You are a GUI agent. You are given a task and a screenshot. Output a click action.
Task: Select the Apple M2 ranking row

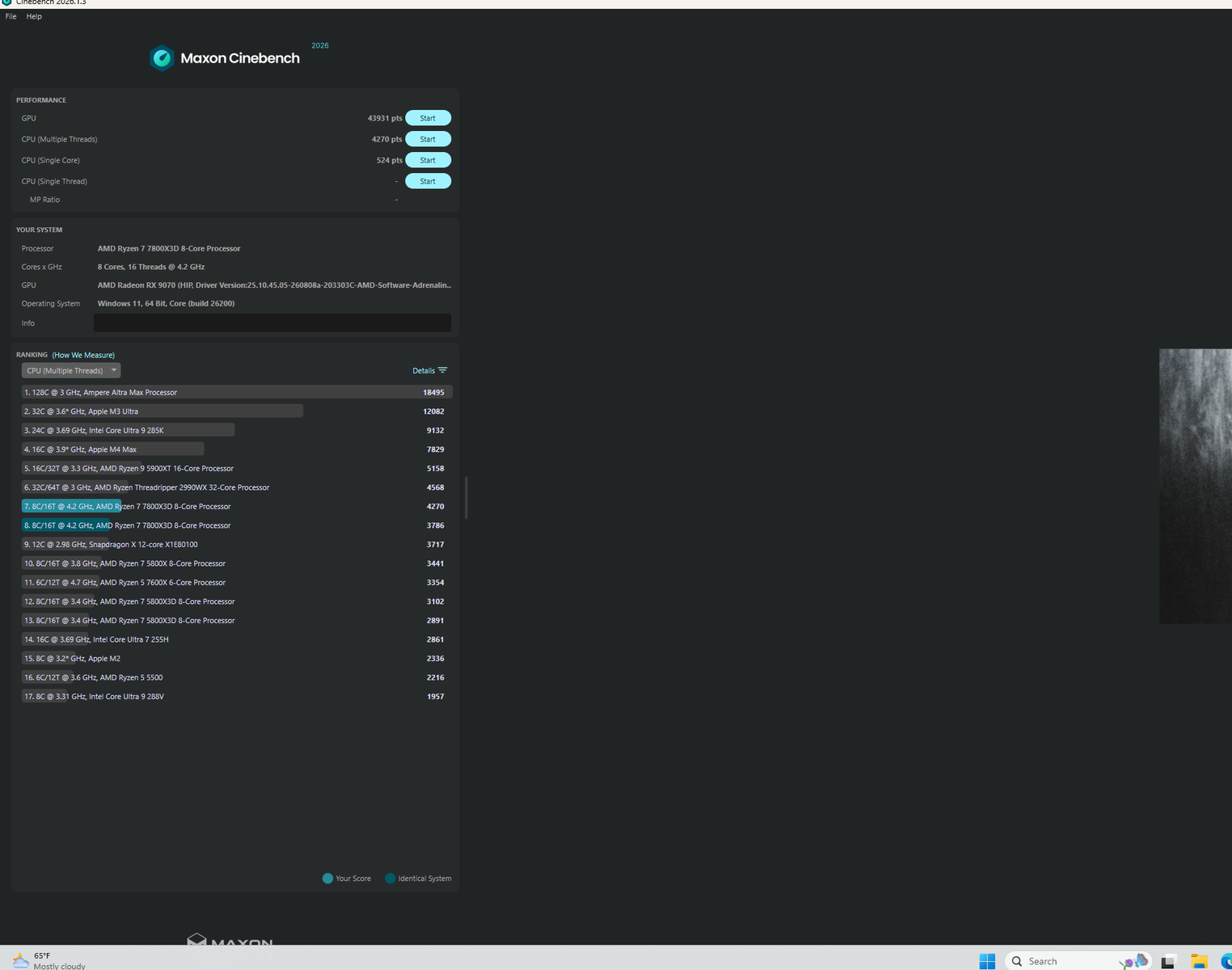pyautogui.click(x=236, y=658)
